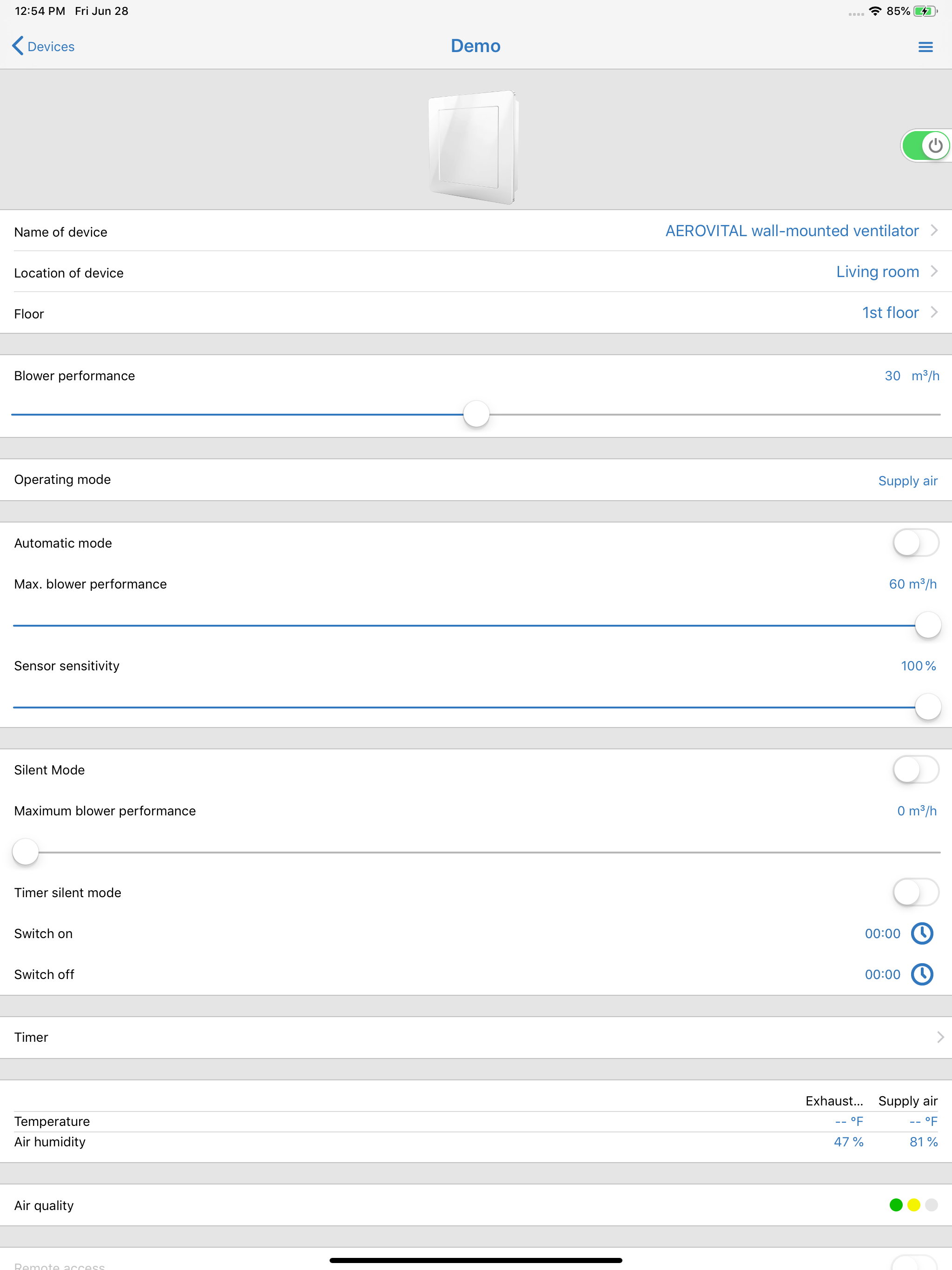Change Operating mode Supply air value
952x1270 pixels.
[x=907, y=481]
